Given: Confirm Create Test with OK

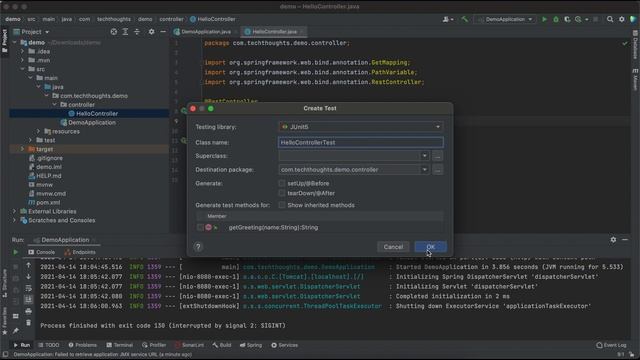Looking at the screenshot, I should click(431, 247).
